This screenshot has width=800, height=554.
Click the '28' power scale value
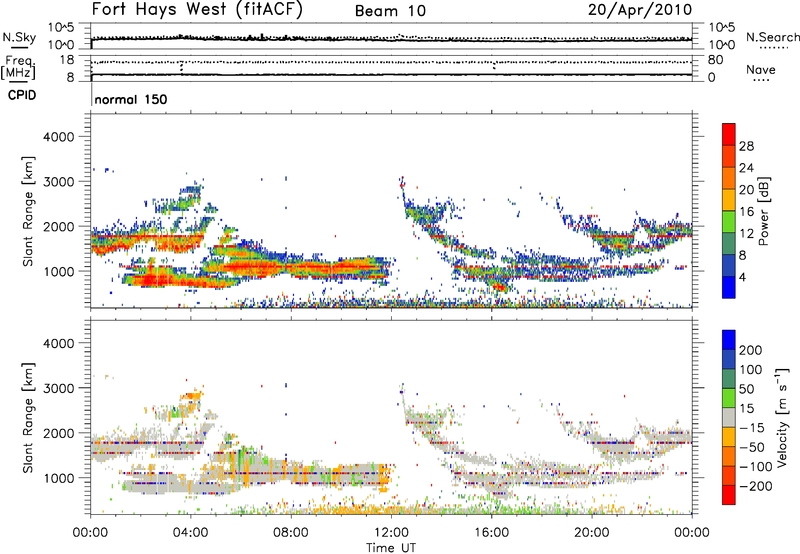coord(746,146)
